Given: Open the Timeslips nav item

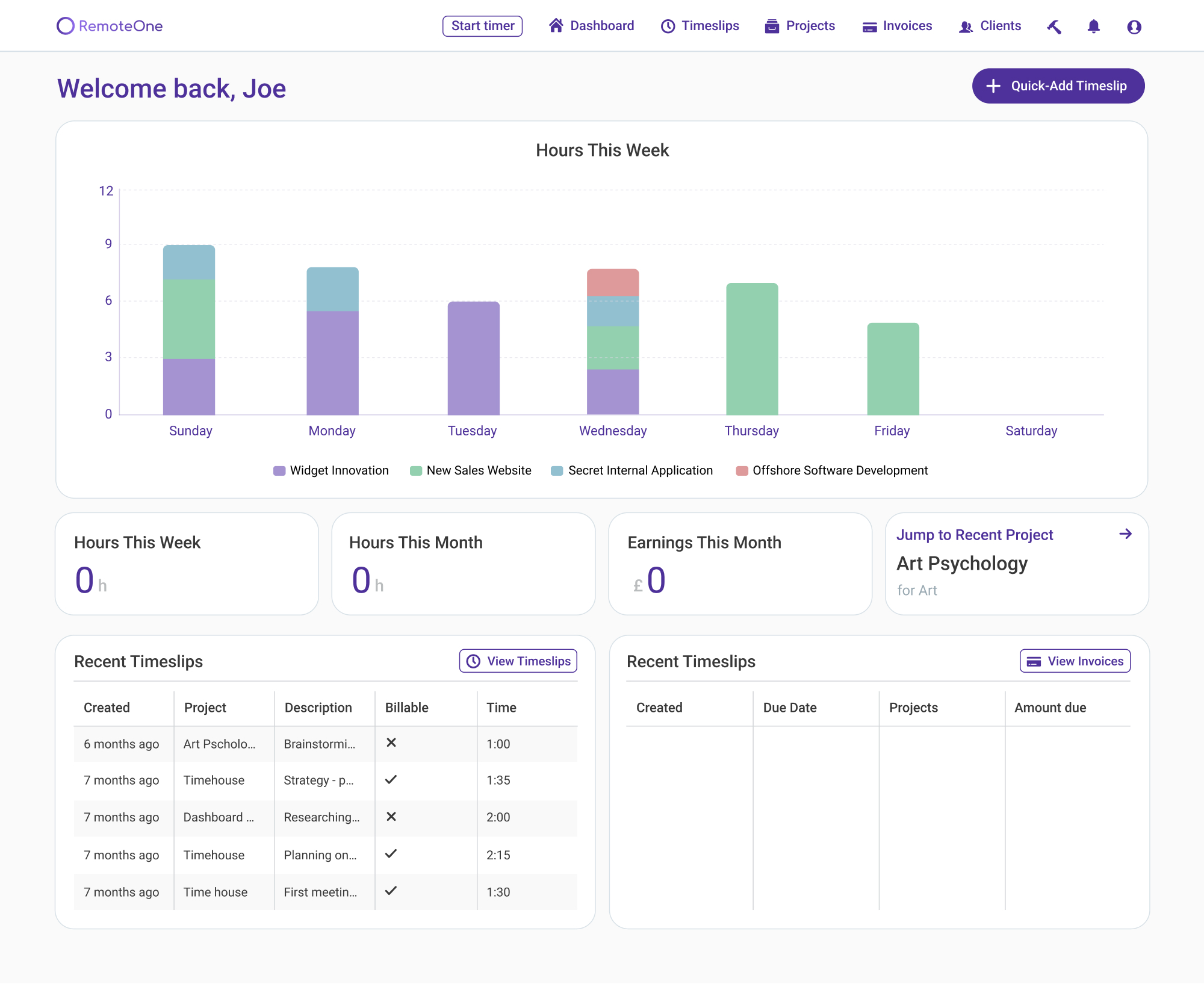Looking at the screenshot, I should [x=700, y=26].
